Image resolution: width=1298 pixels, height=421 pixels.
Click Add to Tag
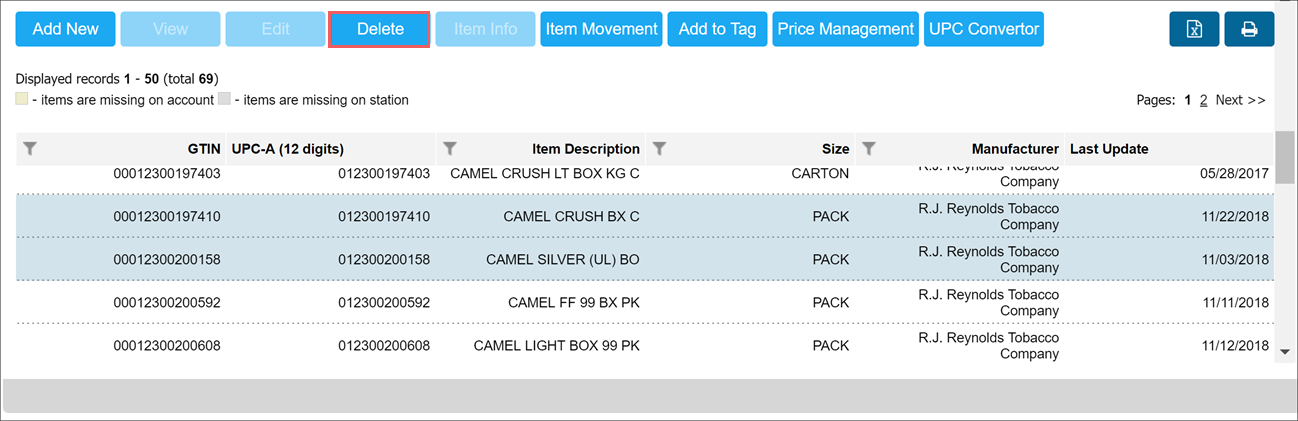pos(717,29)
